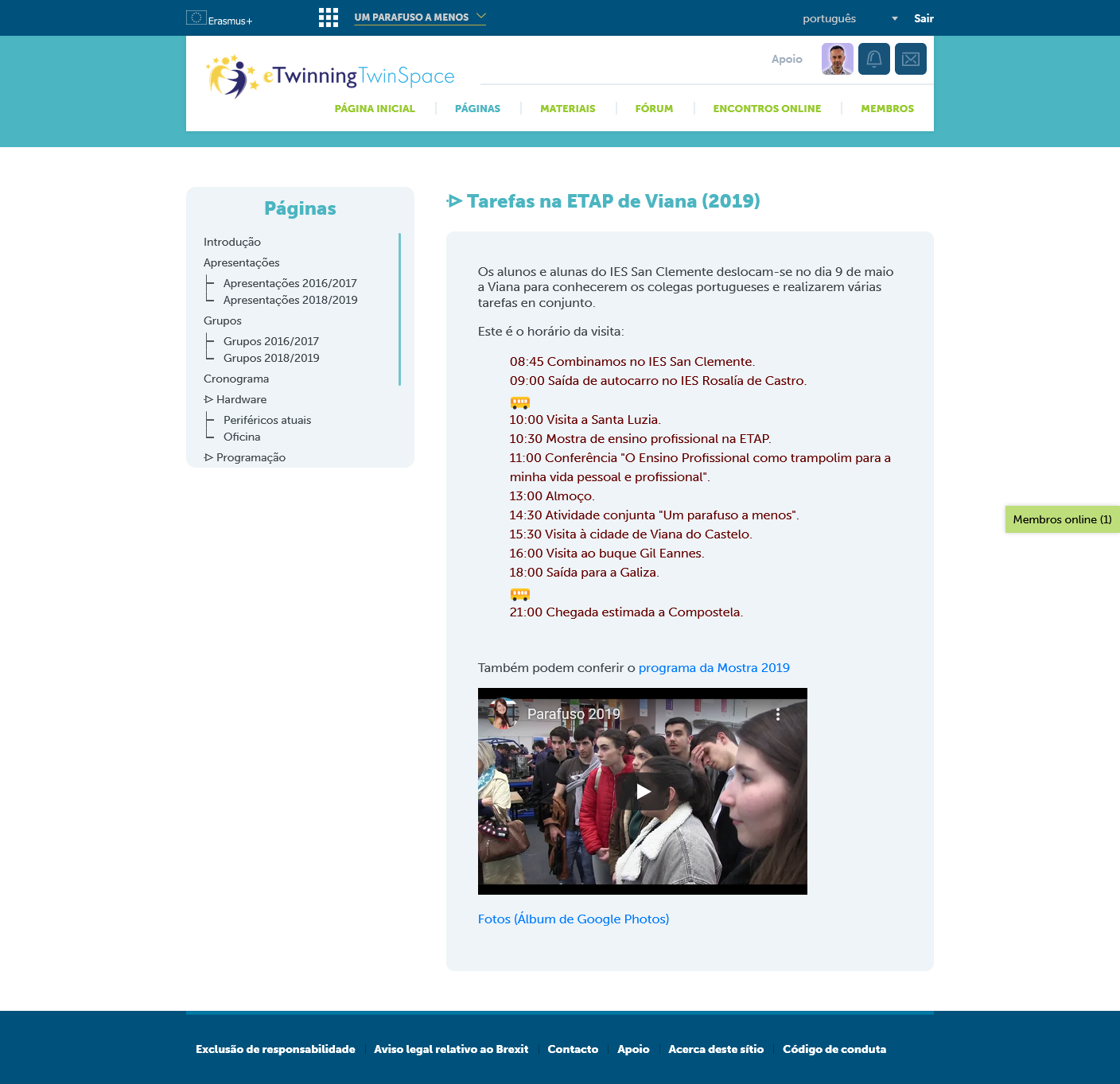Click Sair to log out
1120x1084 pixels.
point(924,18)
